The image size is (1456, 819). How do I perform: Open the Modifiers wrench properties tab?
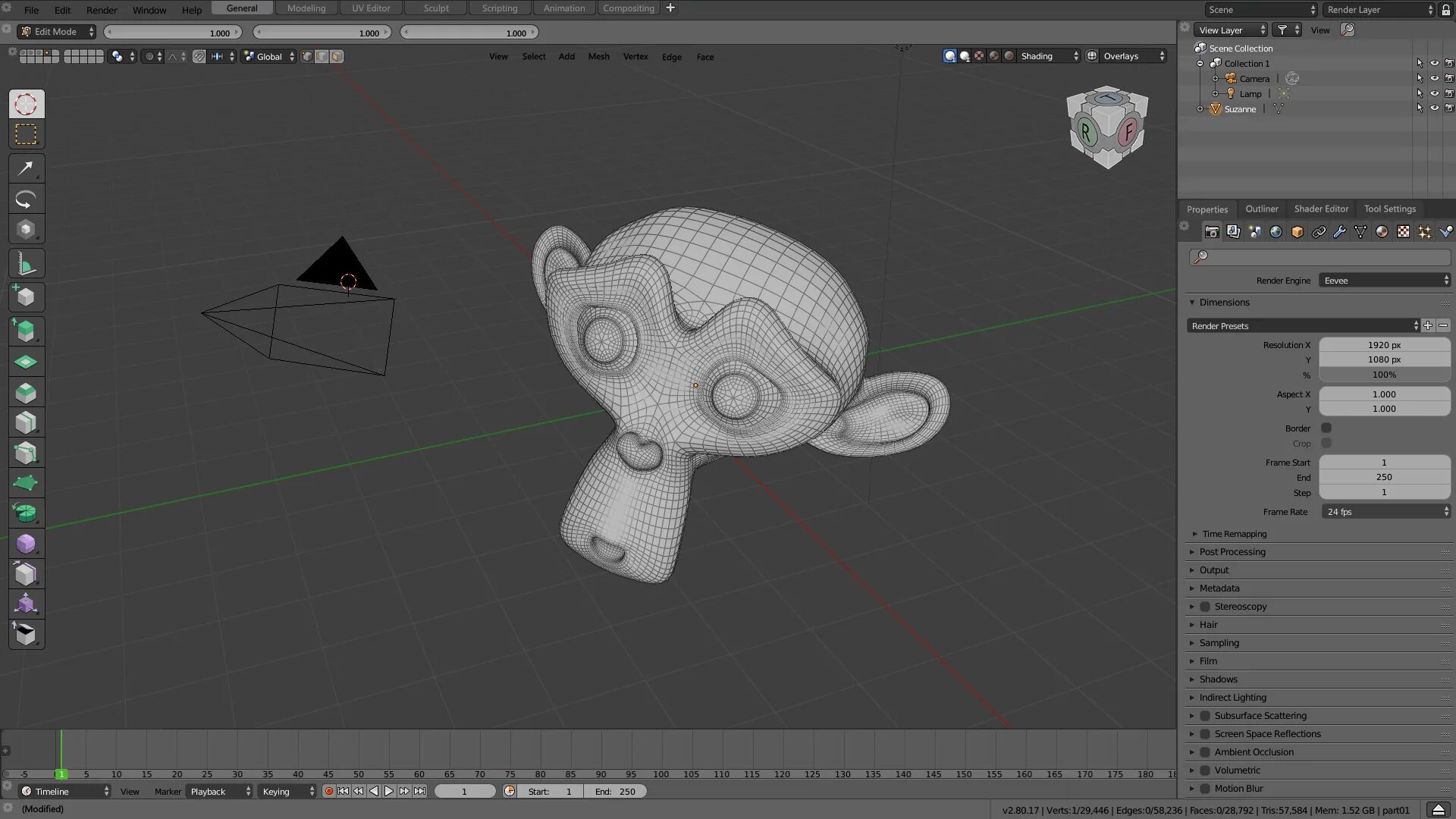[1340, 232]
